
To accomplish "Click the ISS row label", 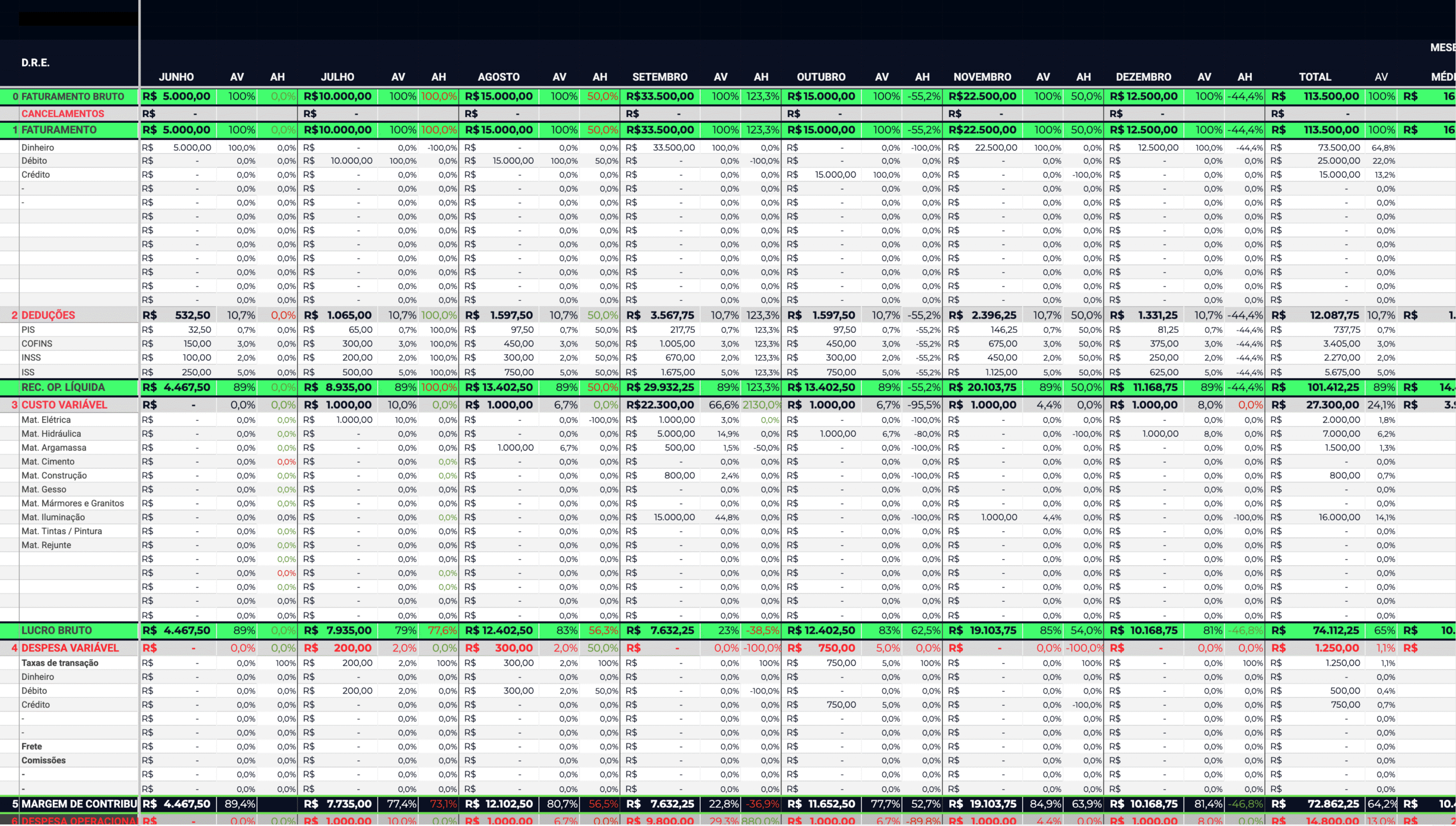I will [x=28, y=373].
